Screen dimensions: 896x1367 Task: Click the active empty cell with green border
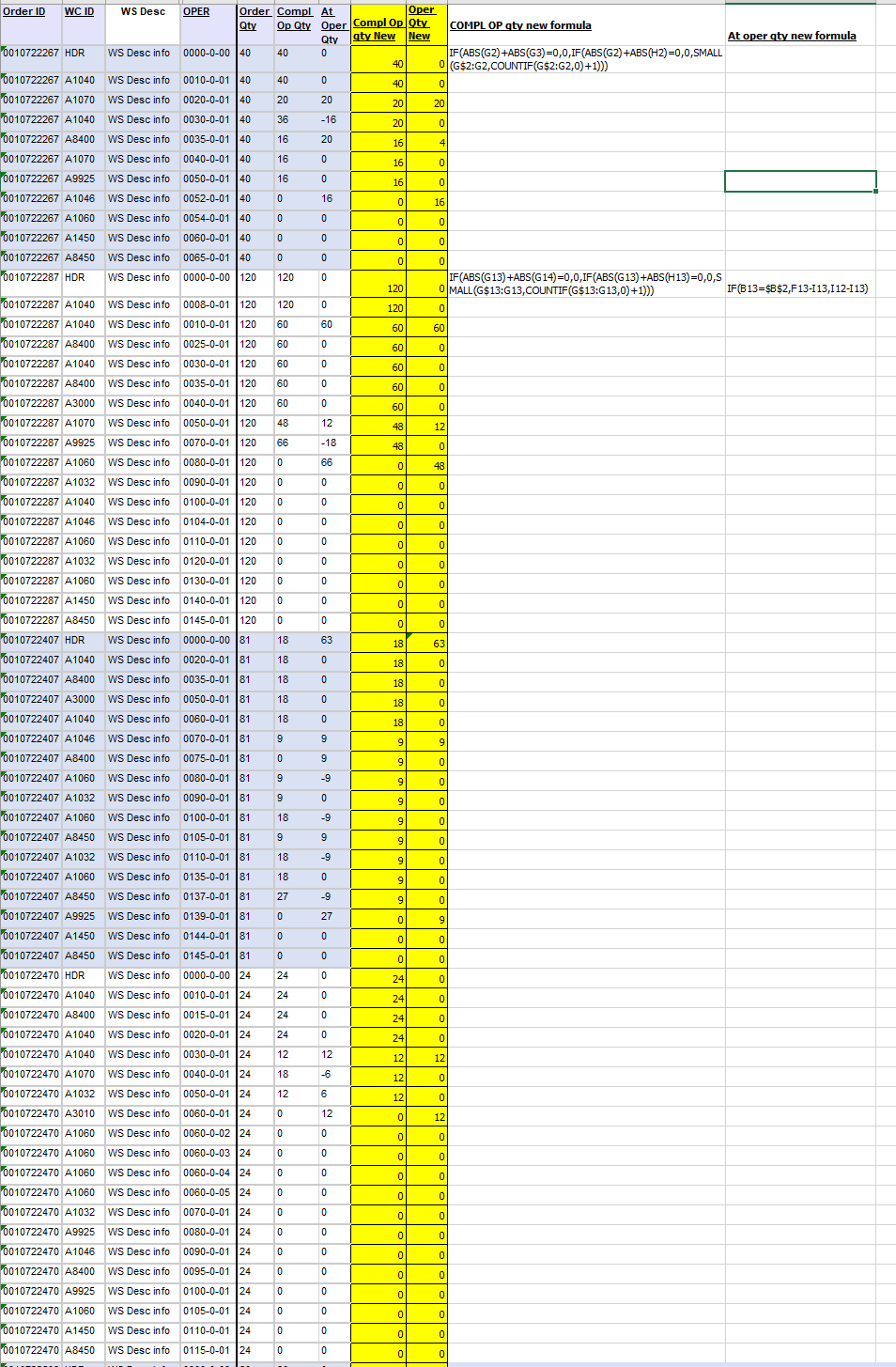click(800, 181)
